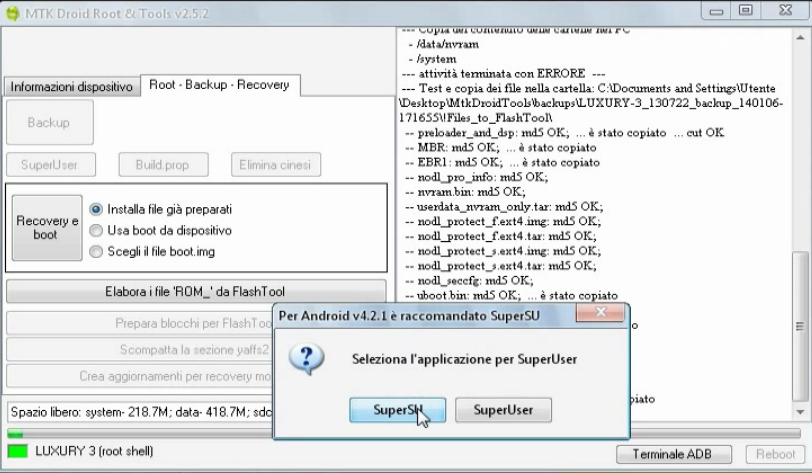This screenshot has height=473, width=812.
Task: Click the Backup button
Action: (x=50, y=122)
